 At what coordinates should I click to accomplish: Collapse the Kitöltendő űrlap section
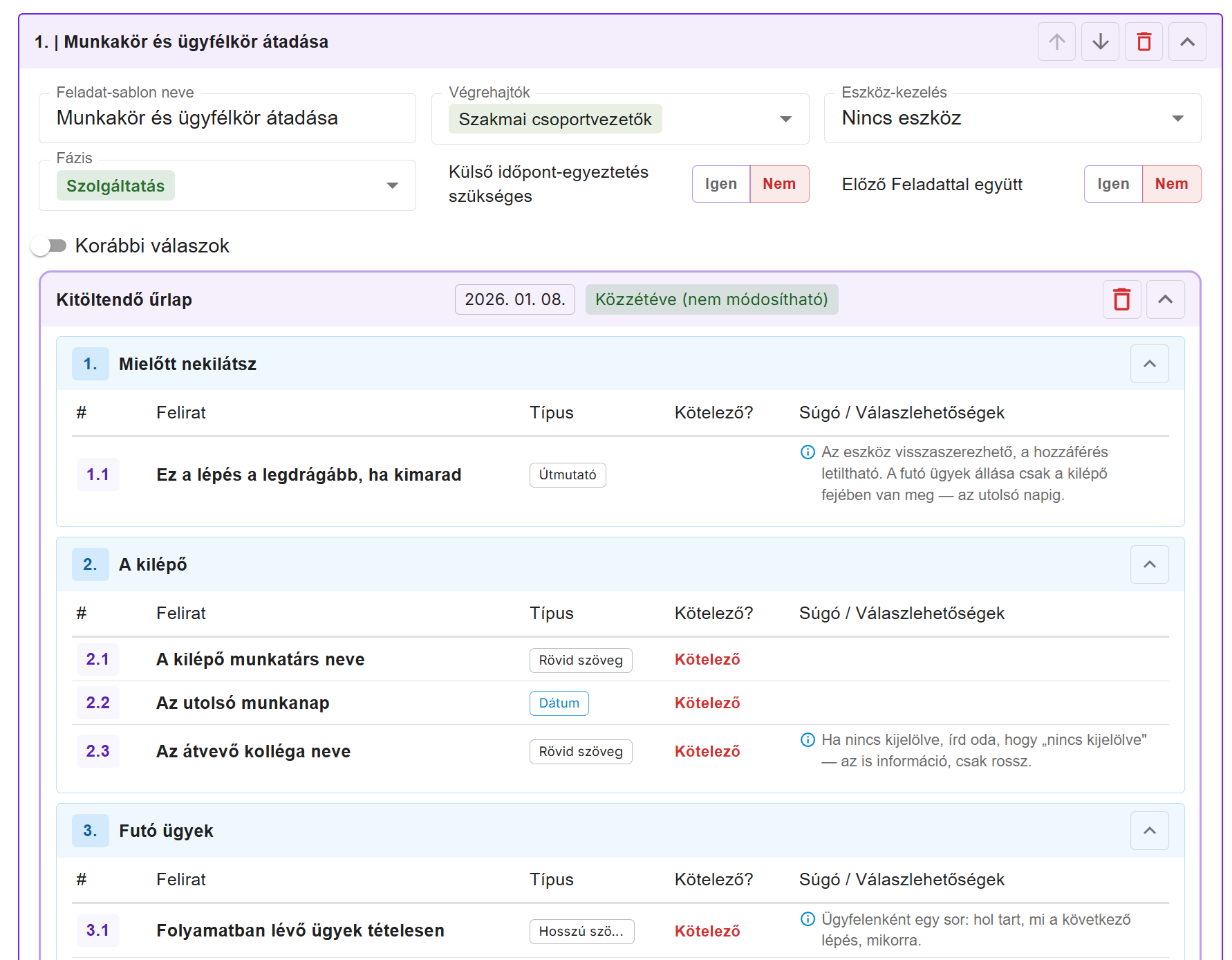[x=1165, y=299]
